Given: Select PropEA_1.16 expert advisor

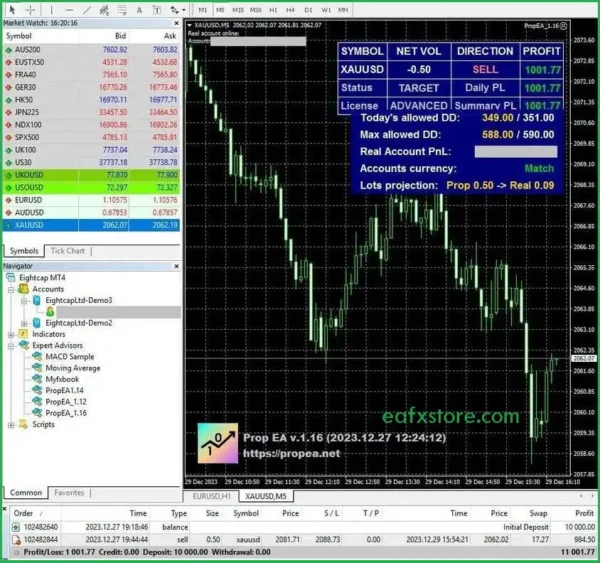Looking at the screenshot, I should (65, 412).
